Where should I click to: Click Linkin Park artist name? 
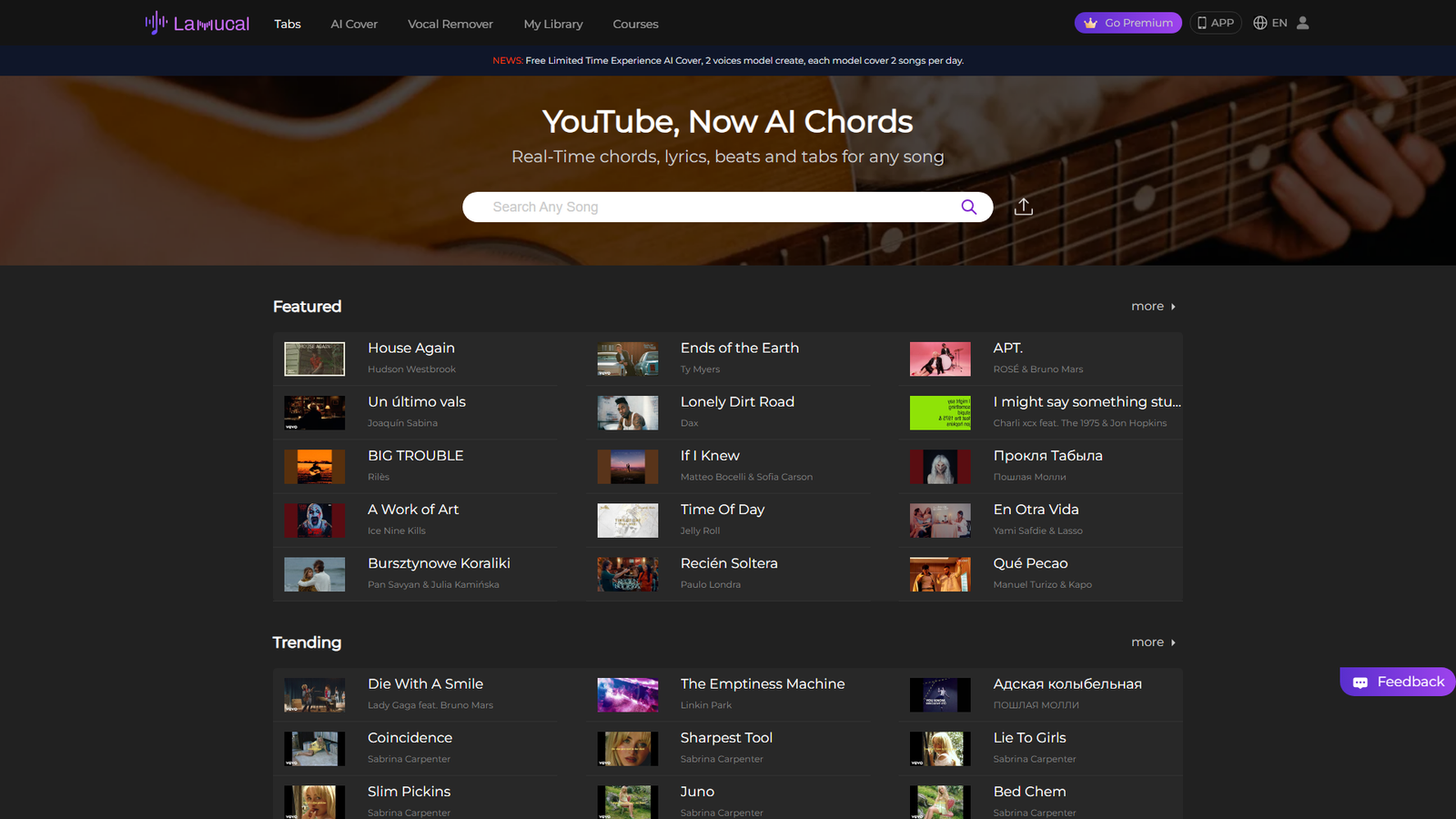pos(706,705)
